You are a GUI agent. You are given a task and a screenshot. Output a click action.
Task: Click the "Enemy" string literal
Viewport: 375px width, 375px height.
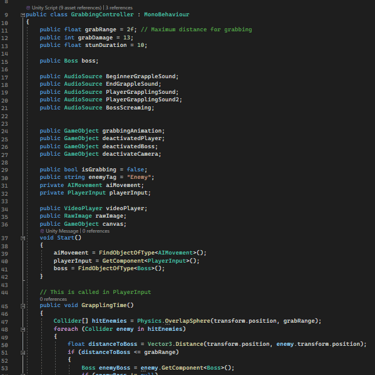139,177
